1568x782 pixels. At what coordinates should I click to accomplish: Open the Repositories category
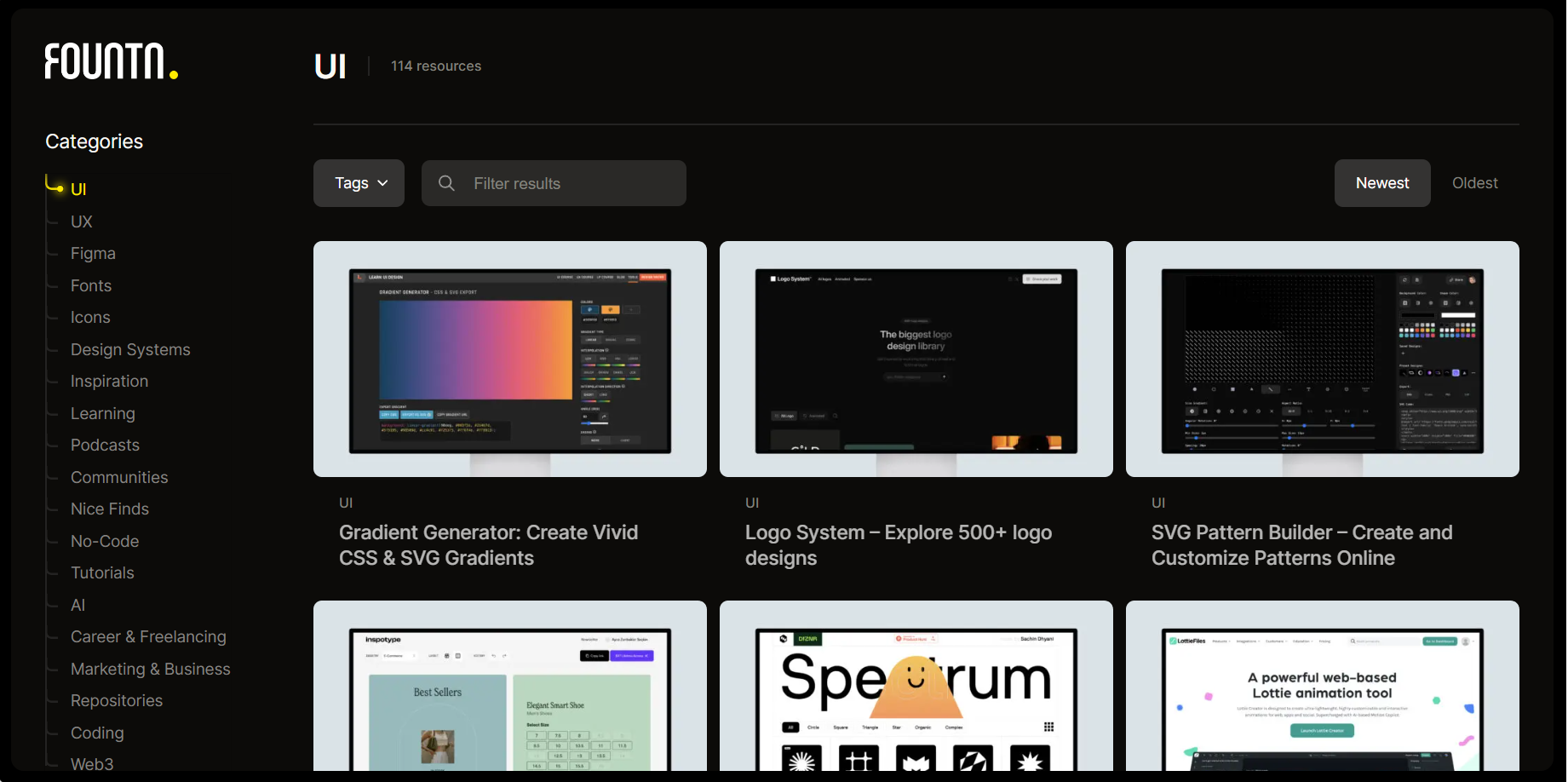point(117,700)
